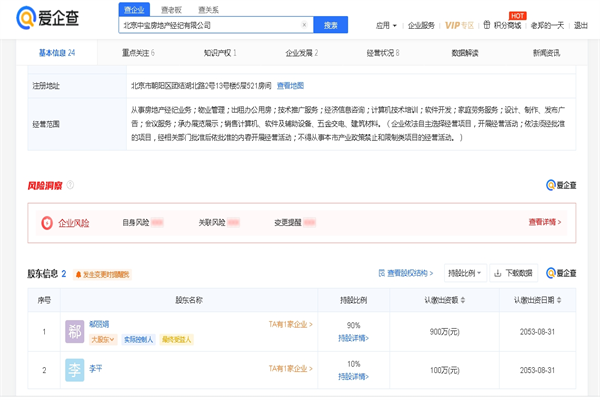
Task: Click the 变更提醒 item
Action: pyautogui.click(x=295, y=222)
